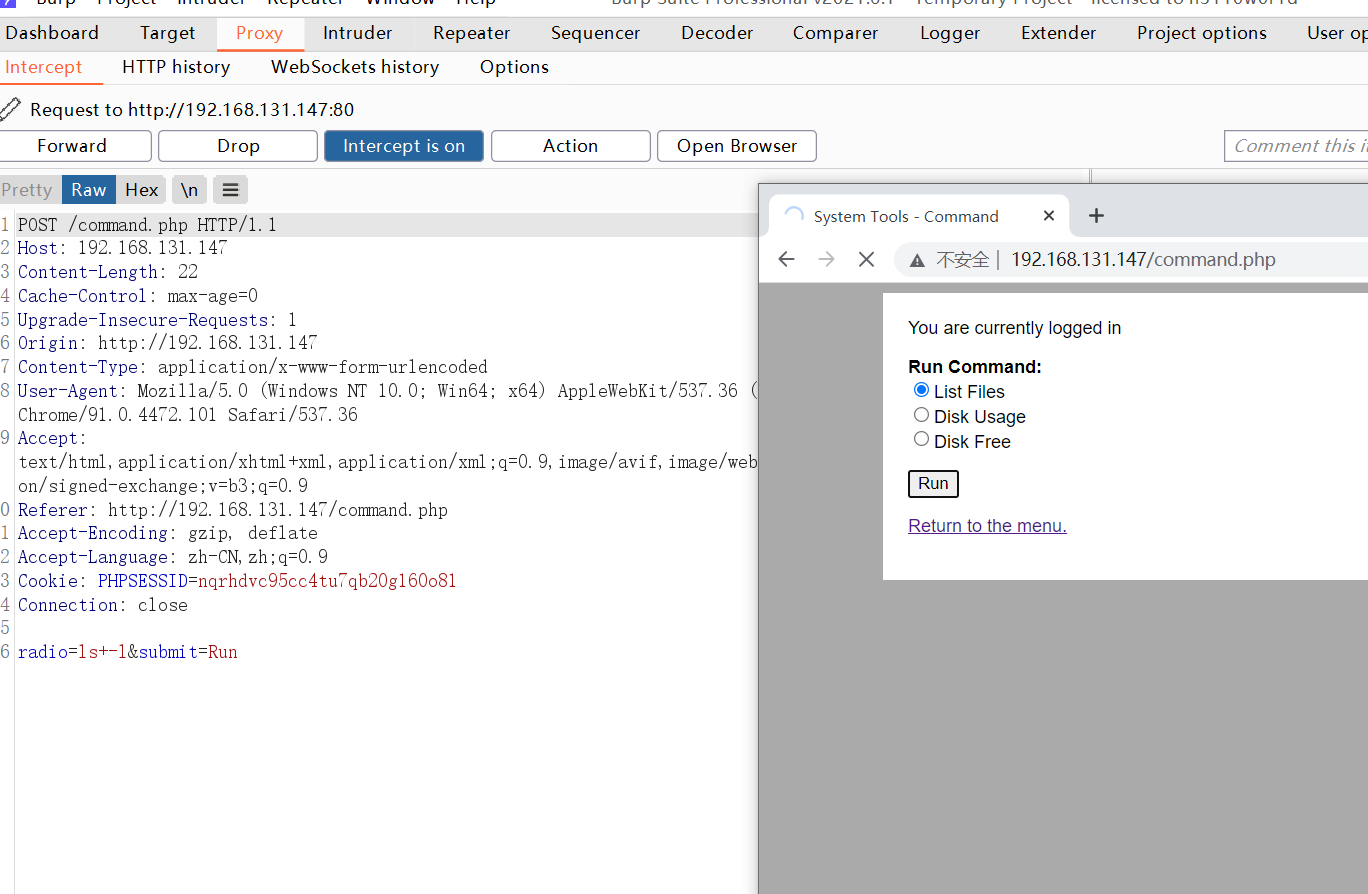Image resolution: width=1368 pixels, height=894 pixels.
Task: Click the Run button on the webpage
Action: point(933,484)
